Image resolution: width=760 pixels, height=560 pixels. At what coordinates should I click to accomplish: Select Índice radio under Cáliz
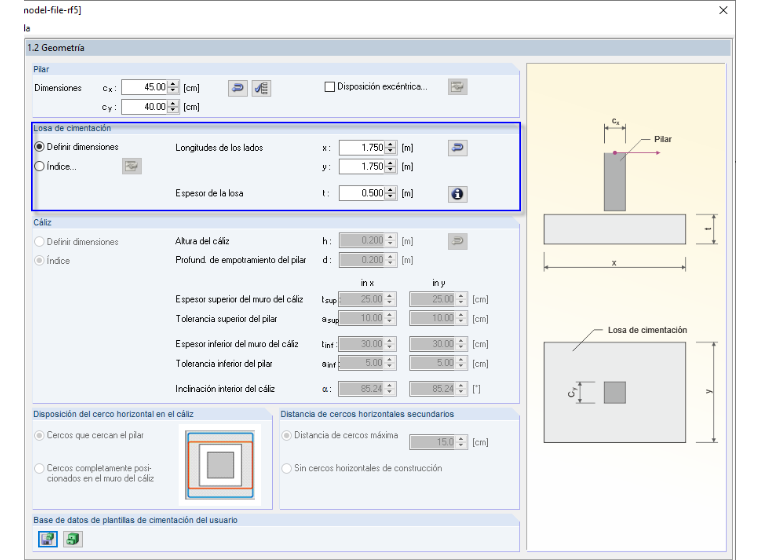point(40,260)
